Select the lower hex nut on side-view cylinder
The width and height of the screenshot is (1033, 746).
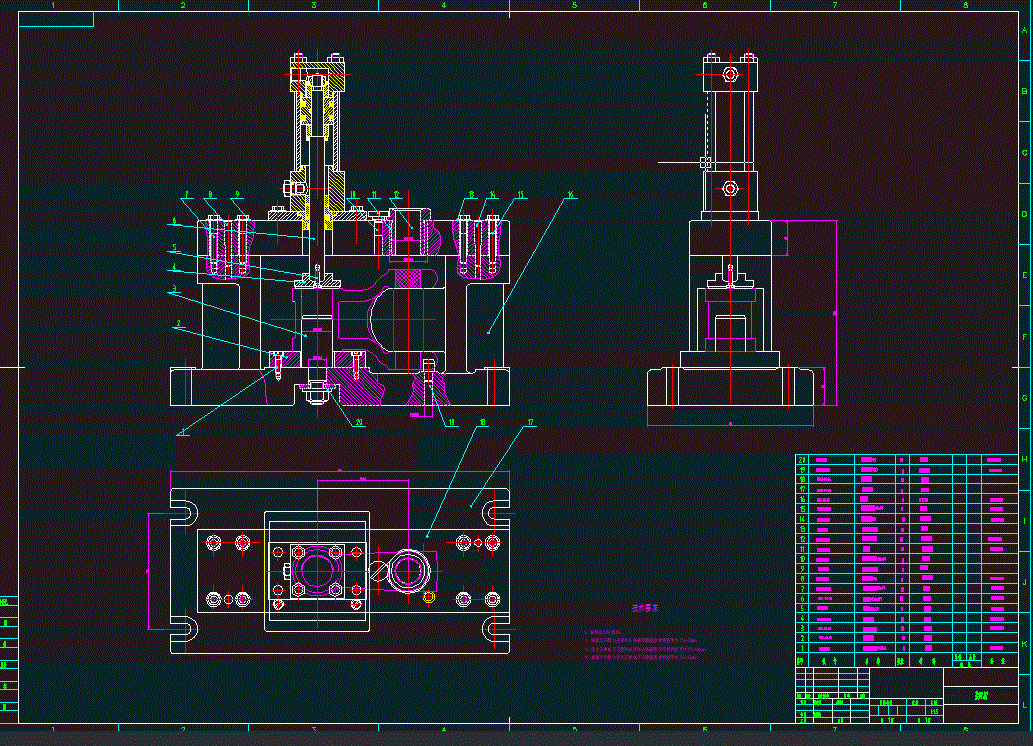(730, 188)
